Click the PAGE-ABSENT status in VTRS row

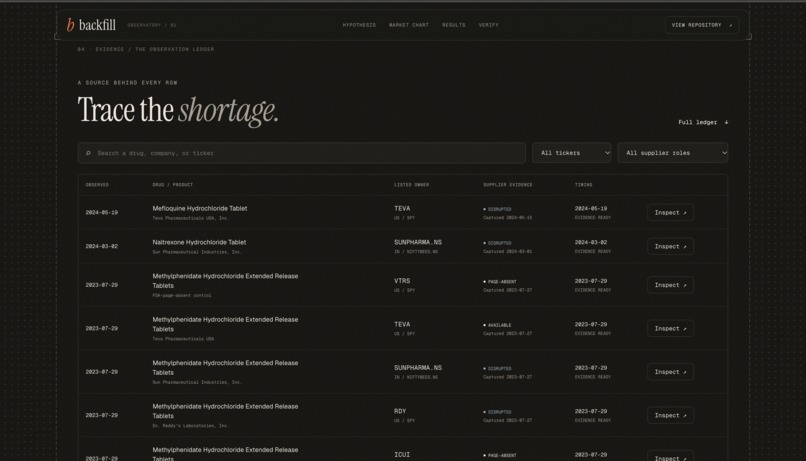pos(500,282)
